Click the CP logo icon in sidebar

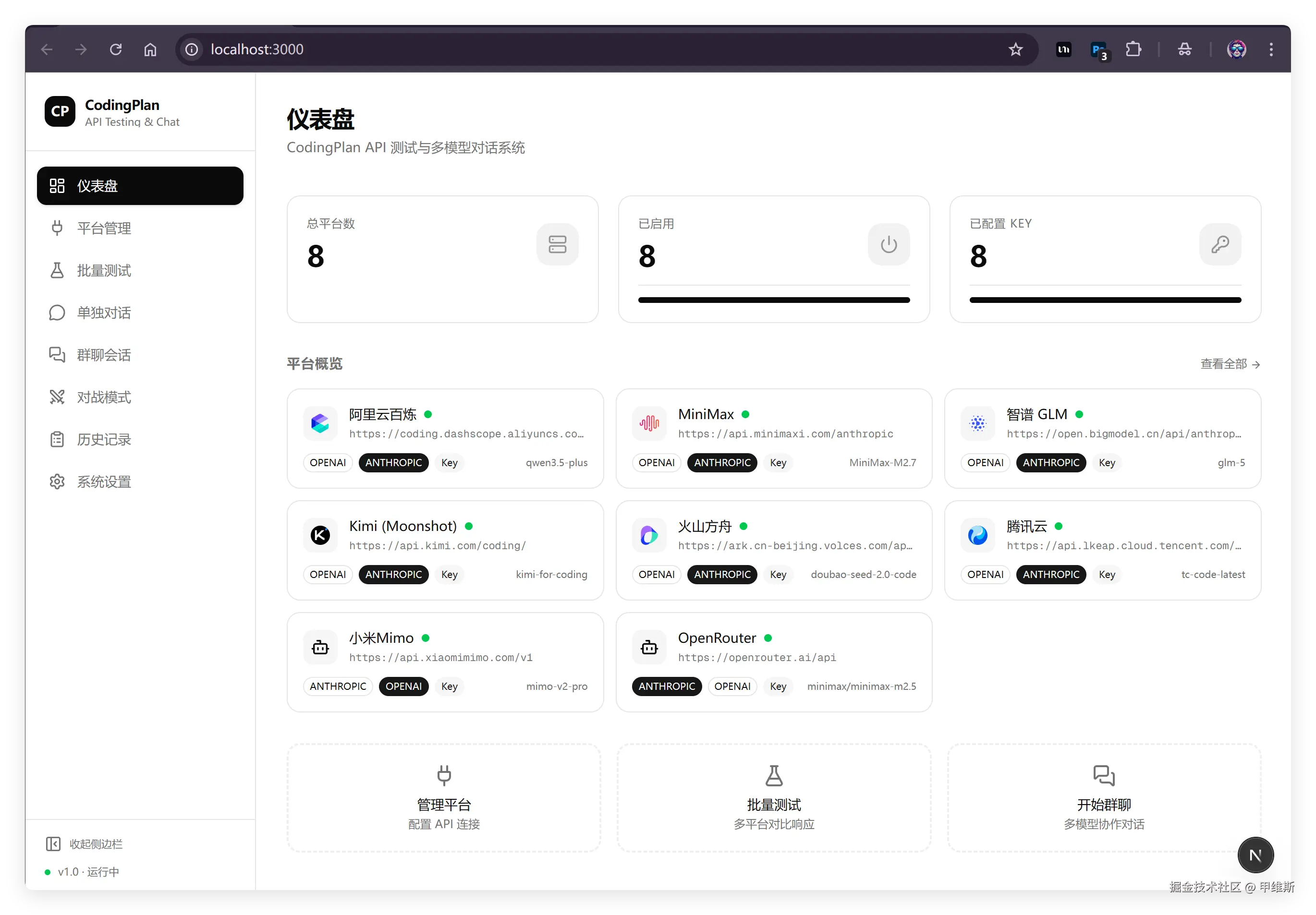60,111
